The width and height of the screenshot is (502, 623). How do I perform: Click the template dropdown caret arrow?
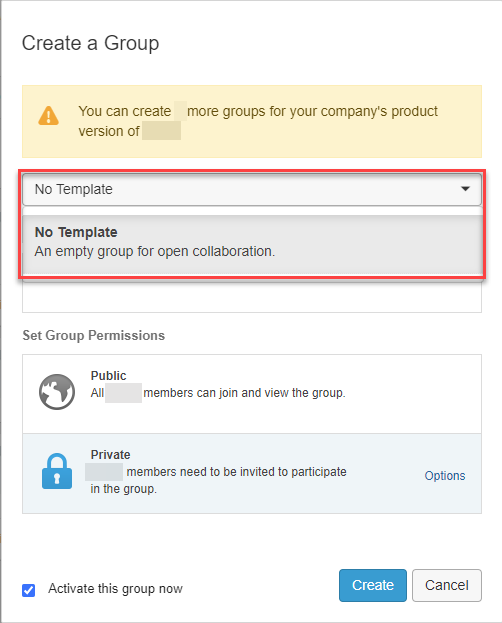(465, 189)
